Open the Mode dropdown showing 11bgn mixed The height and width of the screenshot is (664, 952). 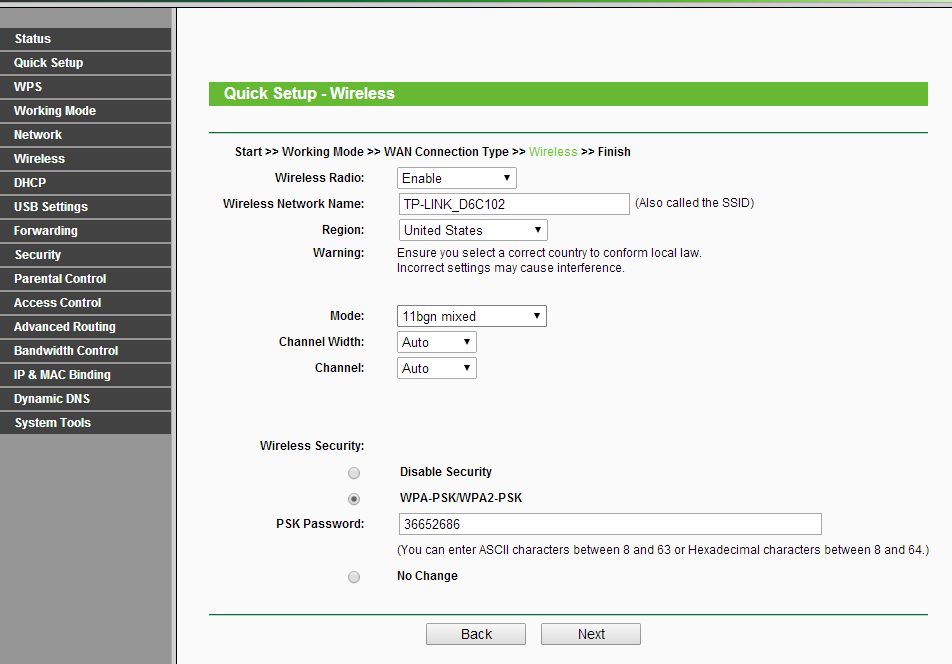[x=472, y=316]
